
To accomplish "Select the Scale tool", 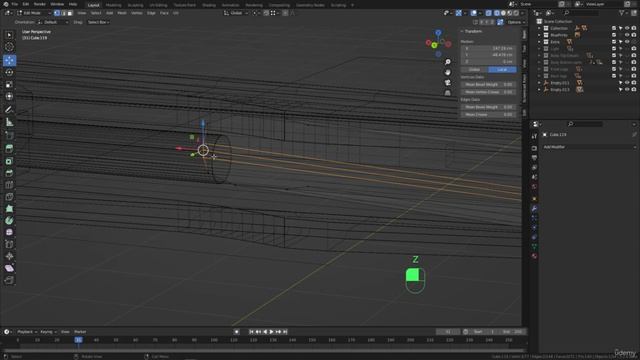I will [9, 84].
